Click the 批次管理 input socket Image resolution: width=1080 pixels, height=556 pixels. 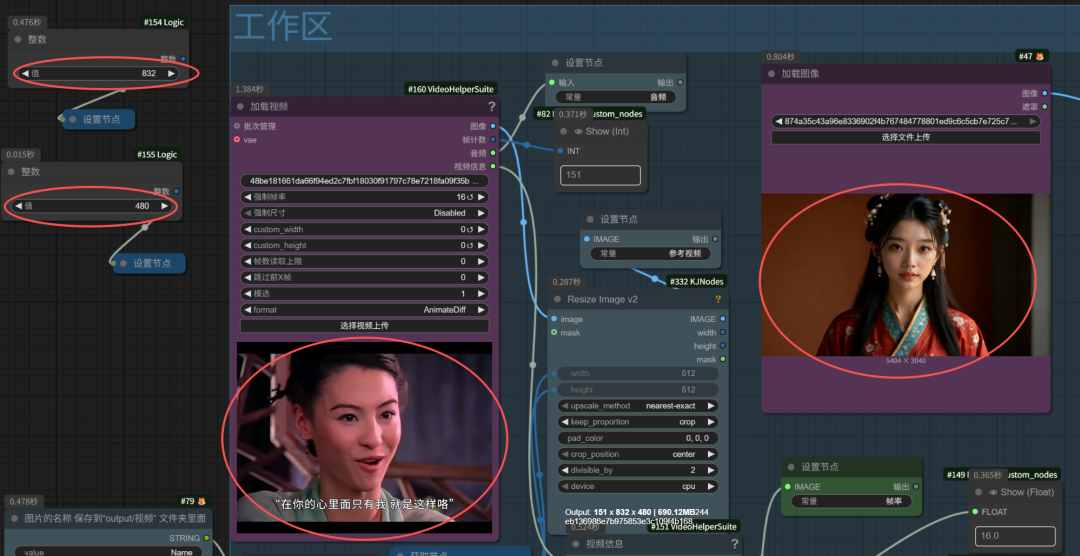[x=237, y=126]
